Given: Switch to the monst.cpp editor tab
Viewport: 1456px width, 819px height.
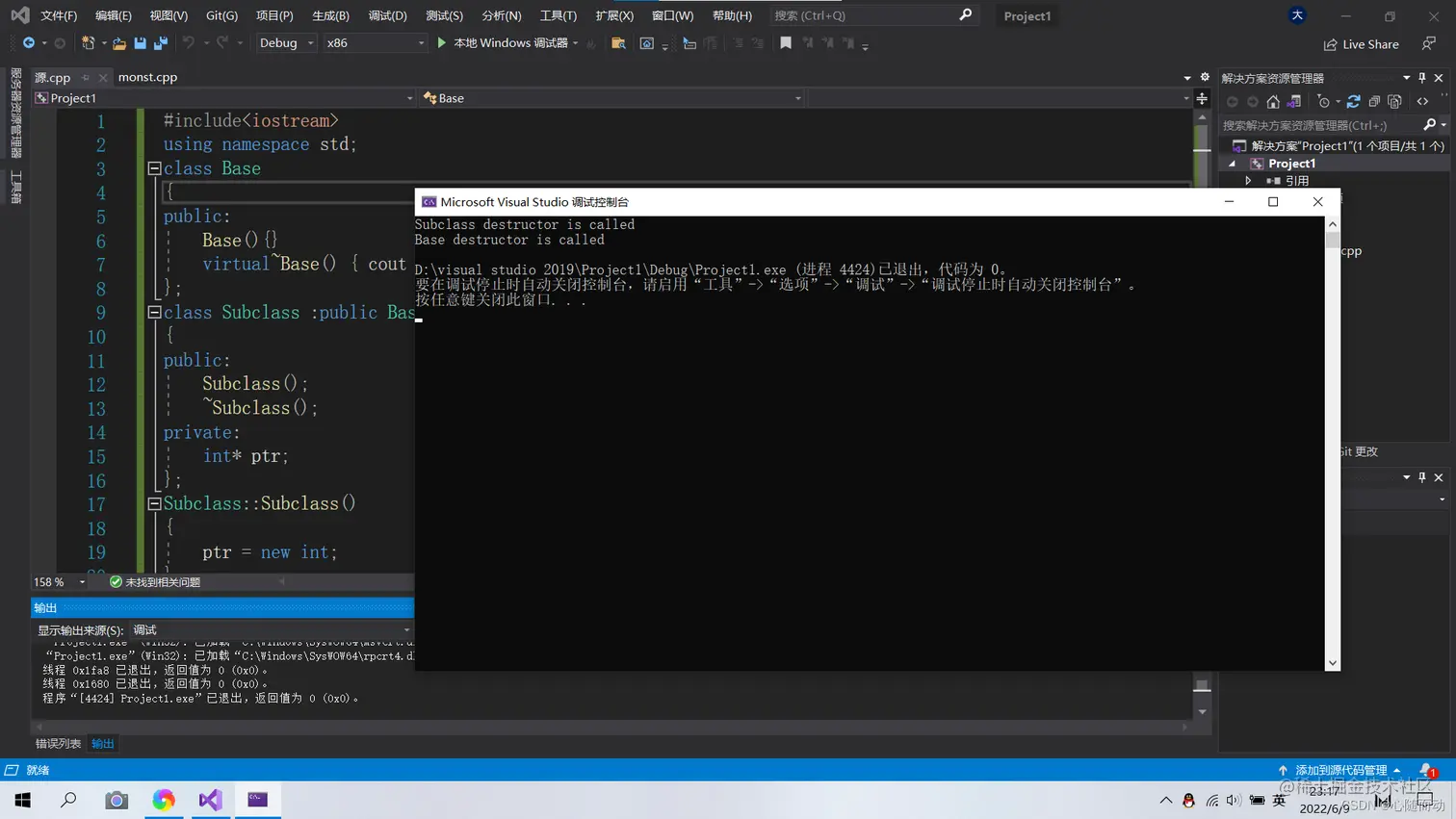Looking at the screenshot, I should tap(147, 77).
